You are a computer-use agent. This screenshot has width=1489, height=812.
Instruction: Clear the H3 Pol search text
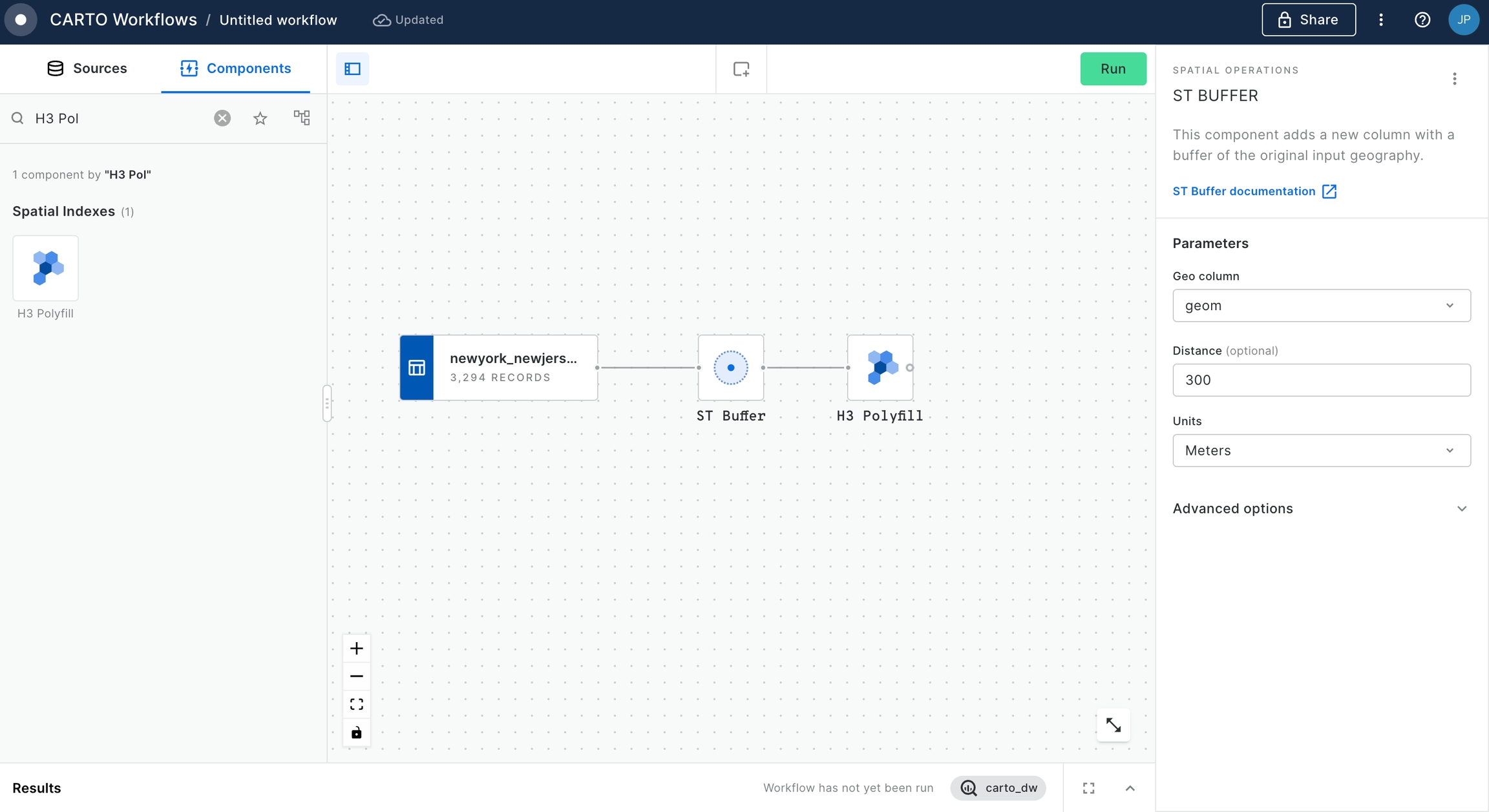click(222, 118)
